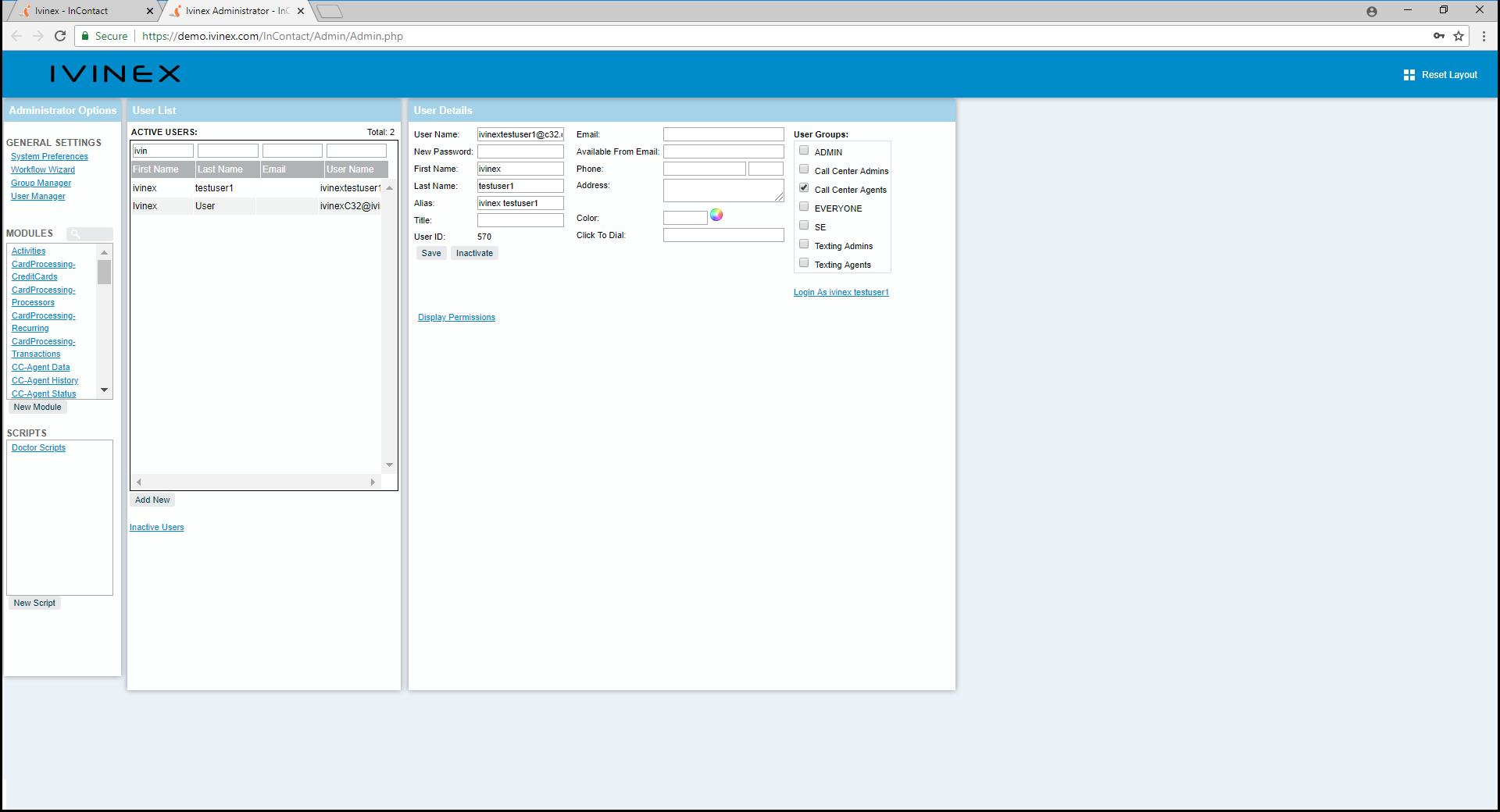
Task: Toggle the SE group checkbox
Action: coord(804,225)
